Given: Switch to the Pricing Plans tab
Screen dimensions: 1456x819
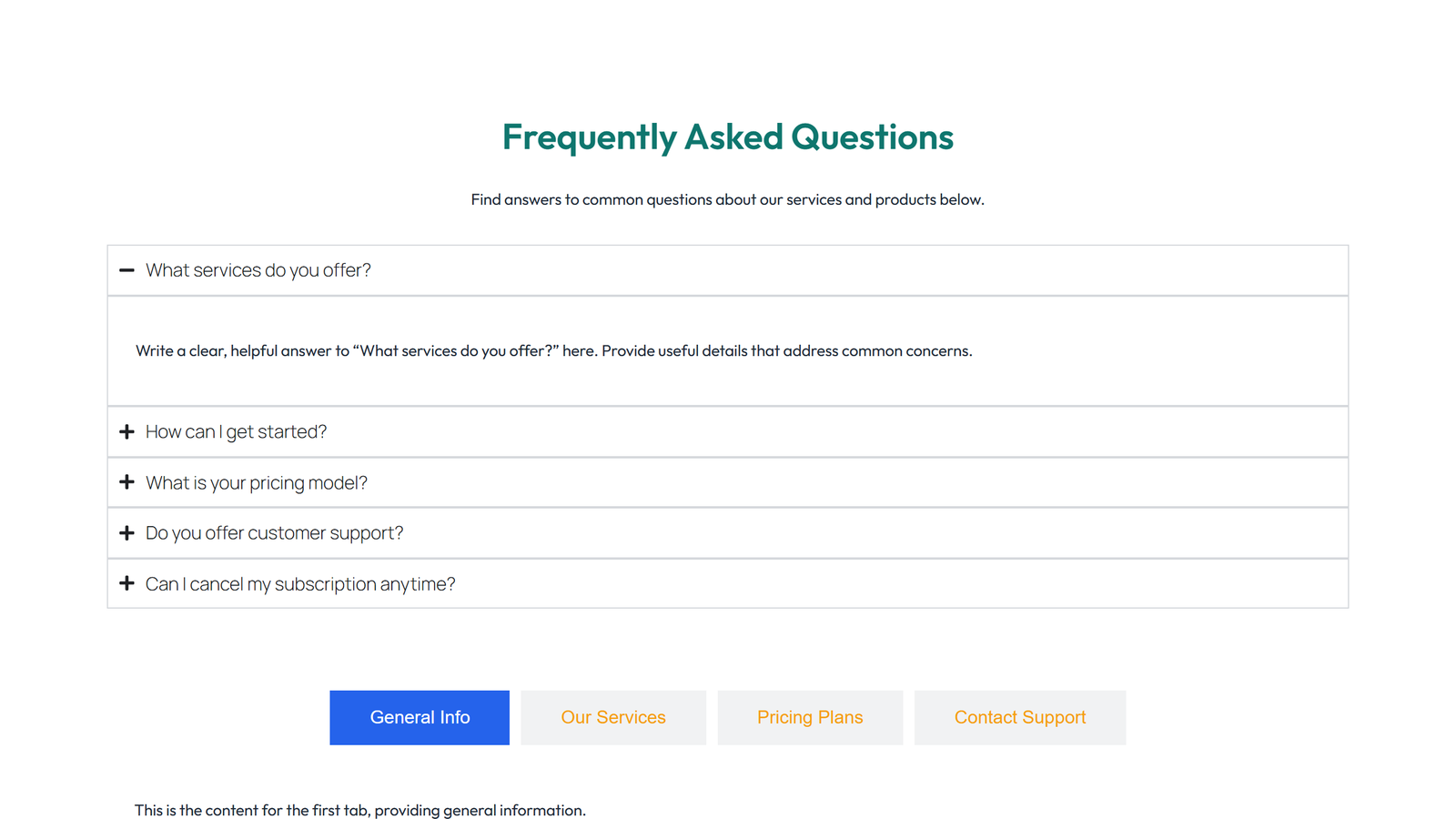Looking at the screenshot, I should click(x=810, y=717).
